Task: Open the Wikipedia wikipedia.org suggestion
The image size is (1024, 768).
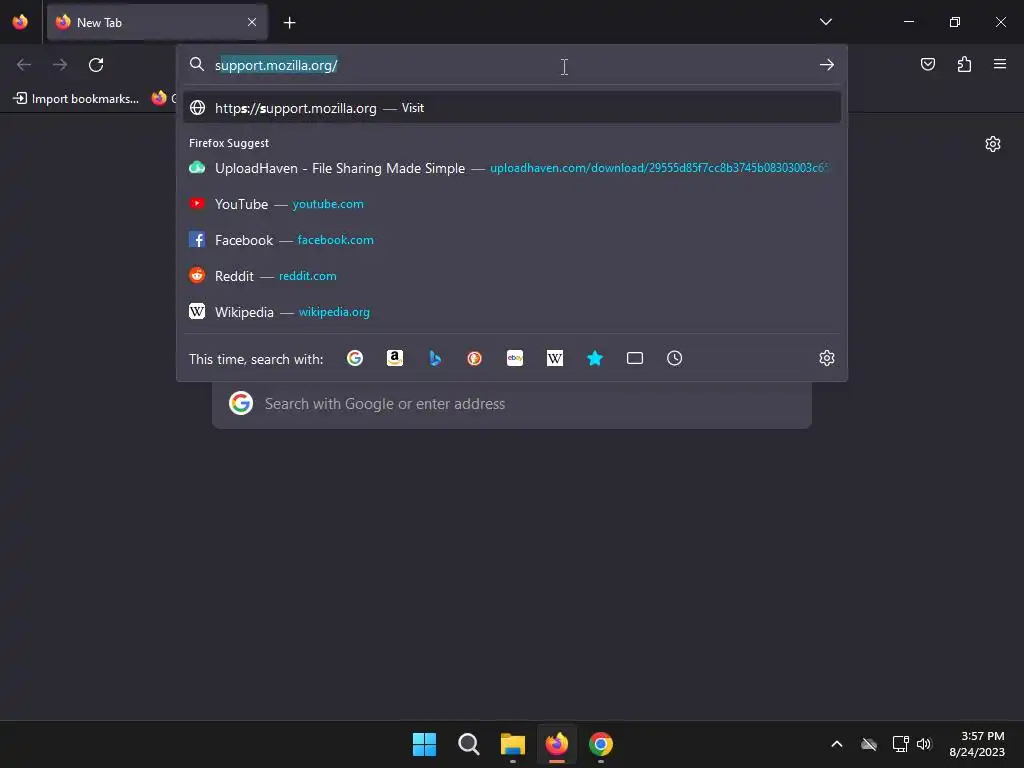Action: 512,312
